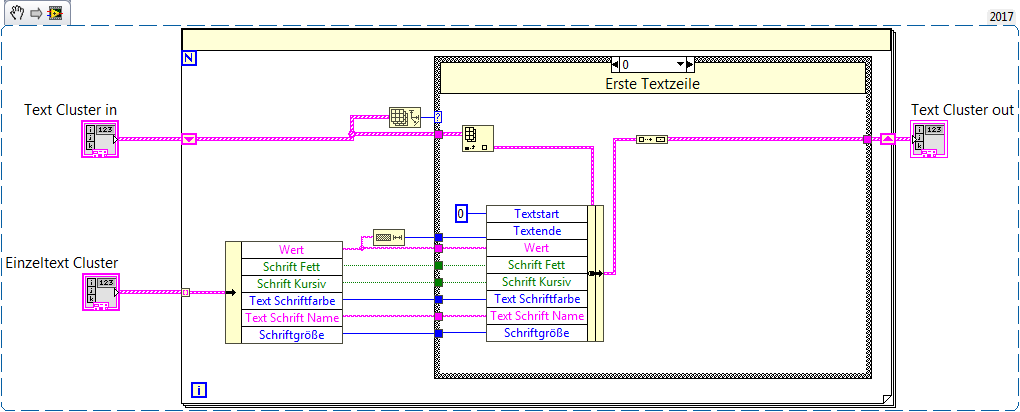This screenshot has width=1020, height=412.
Task: Go to previous case with left arrow
Action: (615, 64)
